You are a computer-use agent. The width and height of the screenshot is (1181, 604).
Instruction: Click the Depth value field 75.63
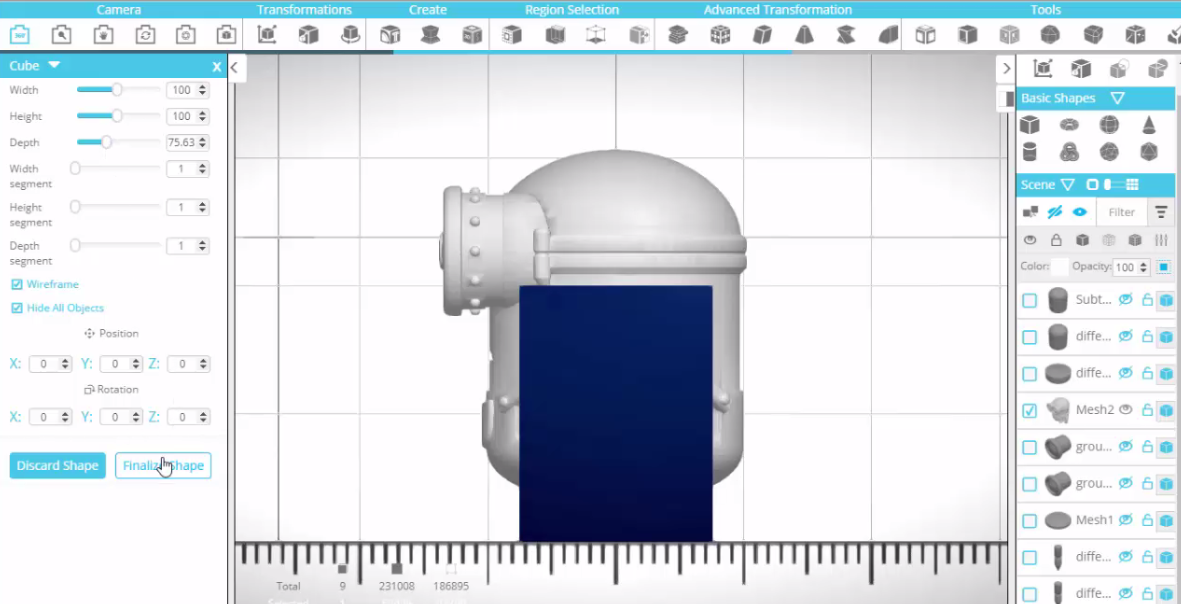point(187,142)
